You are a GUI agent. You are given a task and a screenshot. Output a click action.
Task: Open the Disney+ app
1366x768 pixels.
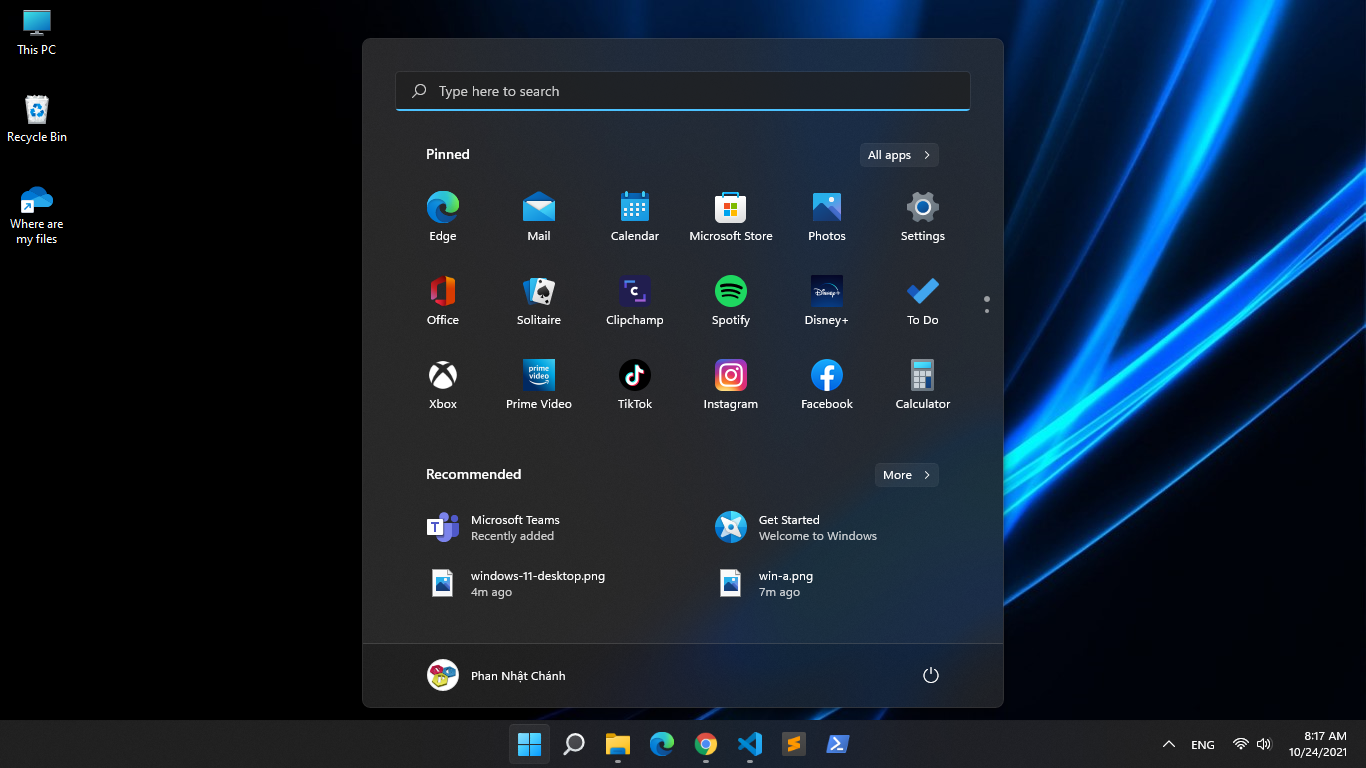click(x=827, y=301)
